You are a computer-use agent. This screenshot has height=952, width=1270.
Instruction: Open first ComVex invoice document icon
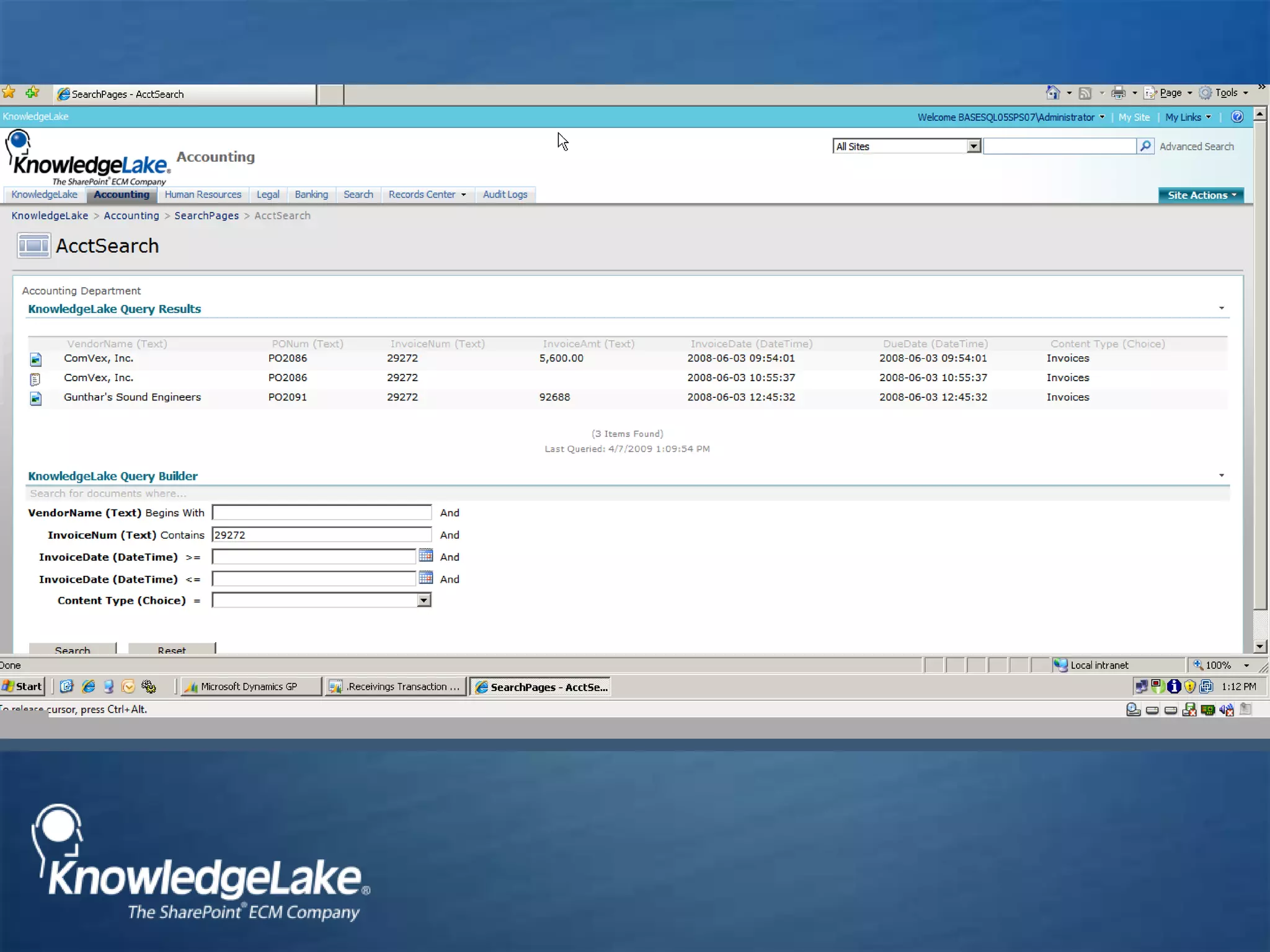point(36,359)
